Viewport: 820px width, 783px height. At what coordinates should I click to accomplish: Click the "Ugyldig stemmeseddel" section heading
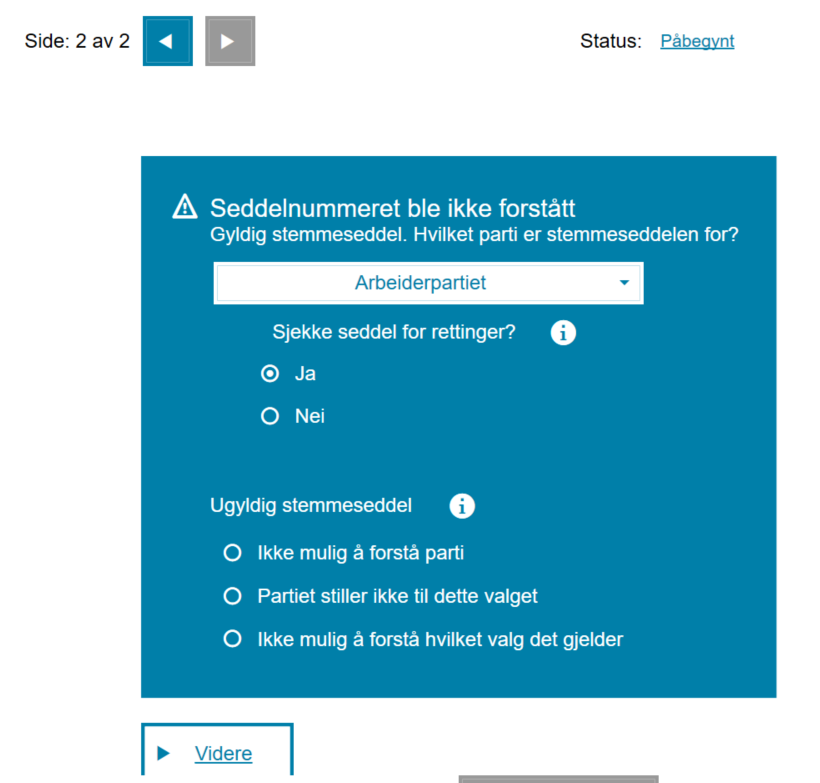click(x=311, y=505)
